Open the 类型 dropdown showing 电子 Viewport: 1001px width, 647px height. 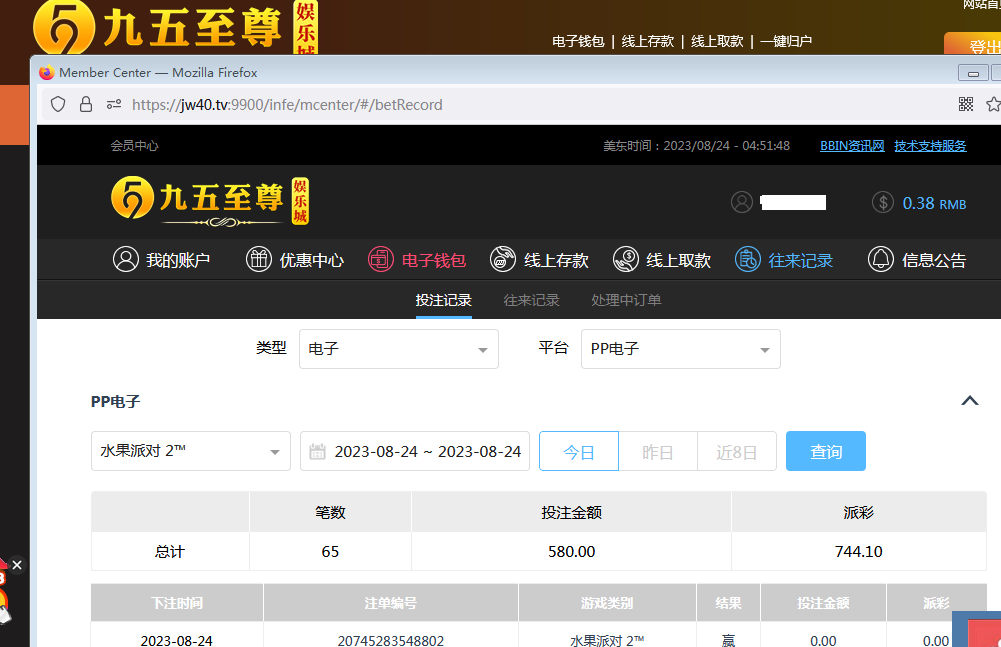[398, 349]
